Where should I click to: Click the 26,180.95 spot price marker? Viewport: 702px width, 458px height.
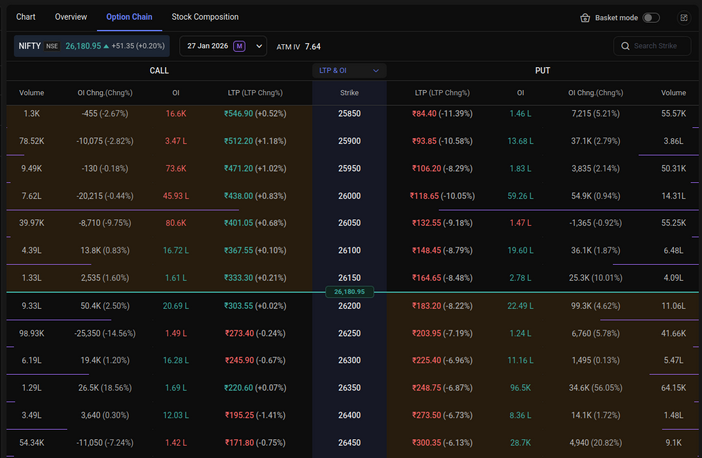349,292
